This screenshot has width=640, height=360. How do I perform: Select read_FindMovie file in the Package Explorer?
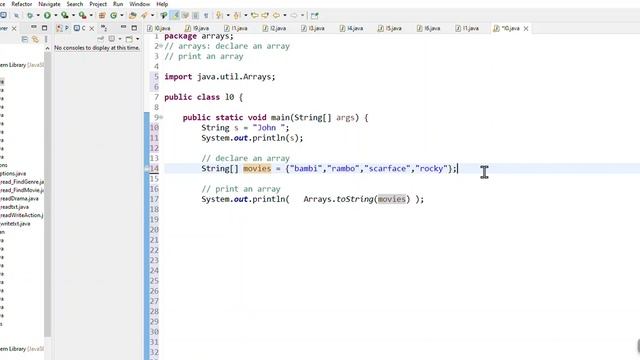(x=22, y=190)
